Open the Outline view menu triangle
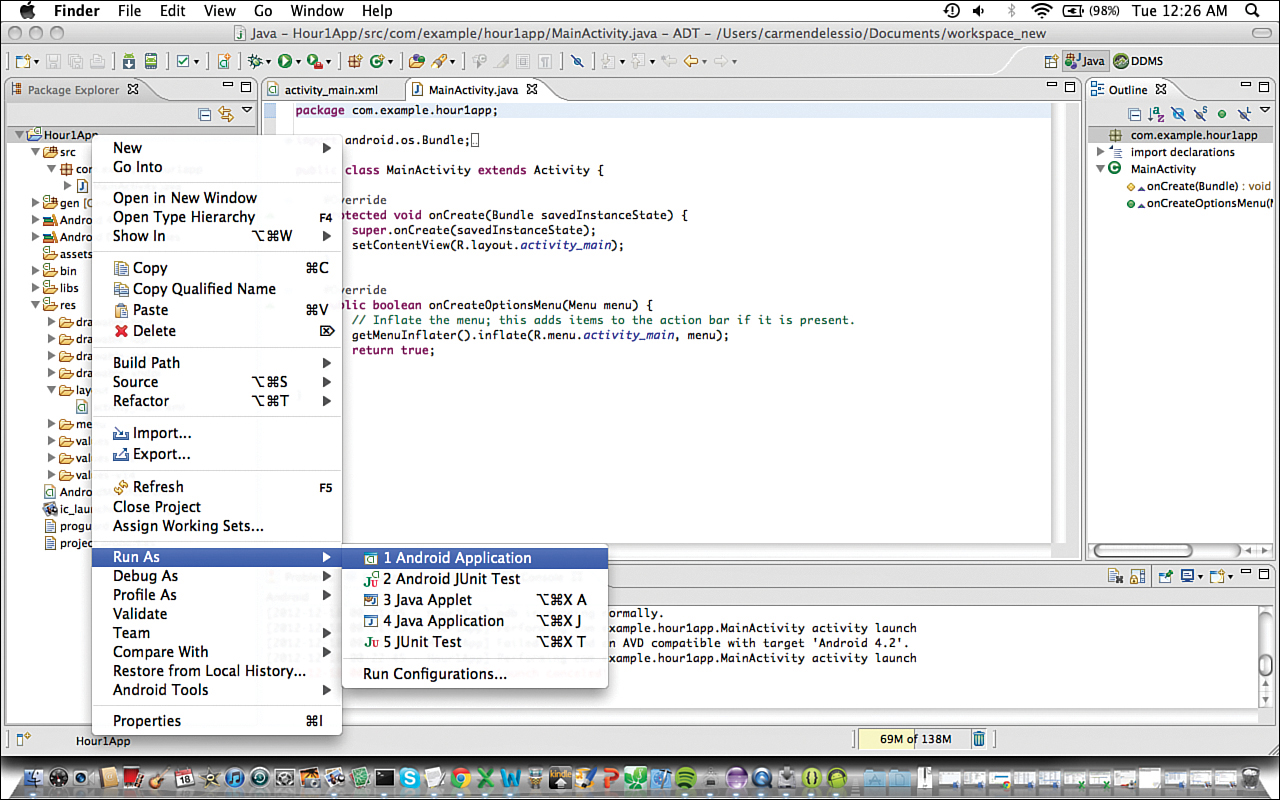The width and height of the screenshot is (1280, 800). [x=1264, y=112]
